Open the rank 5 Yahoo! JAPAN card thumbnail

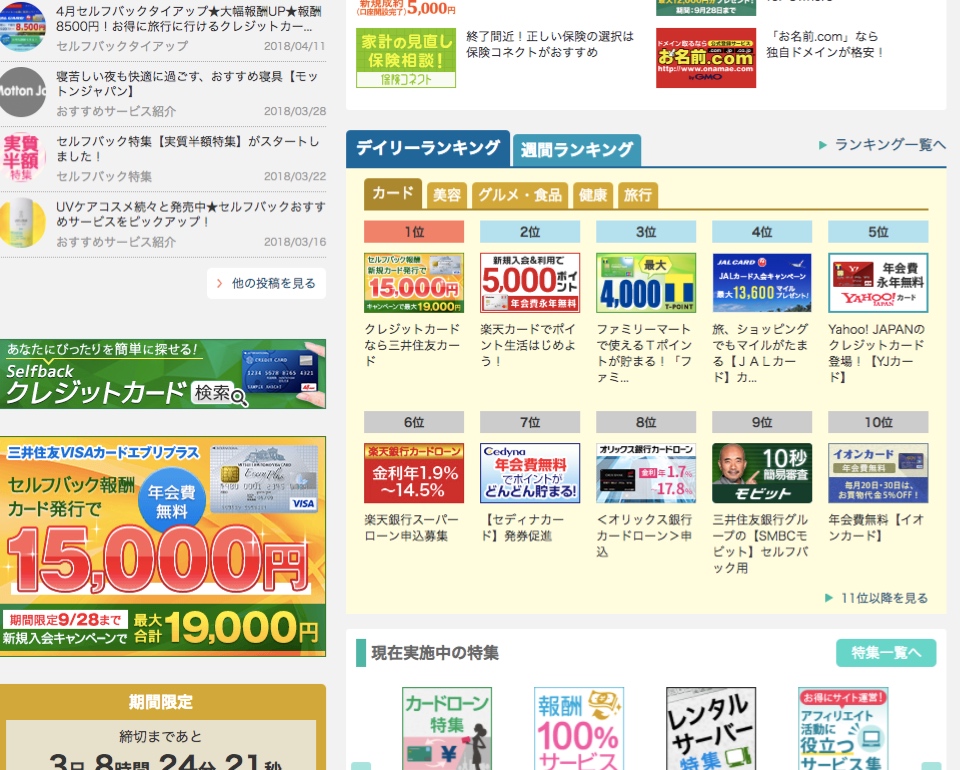pos(878,283)
